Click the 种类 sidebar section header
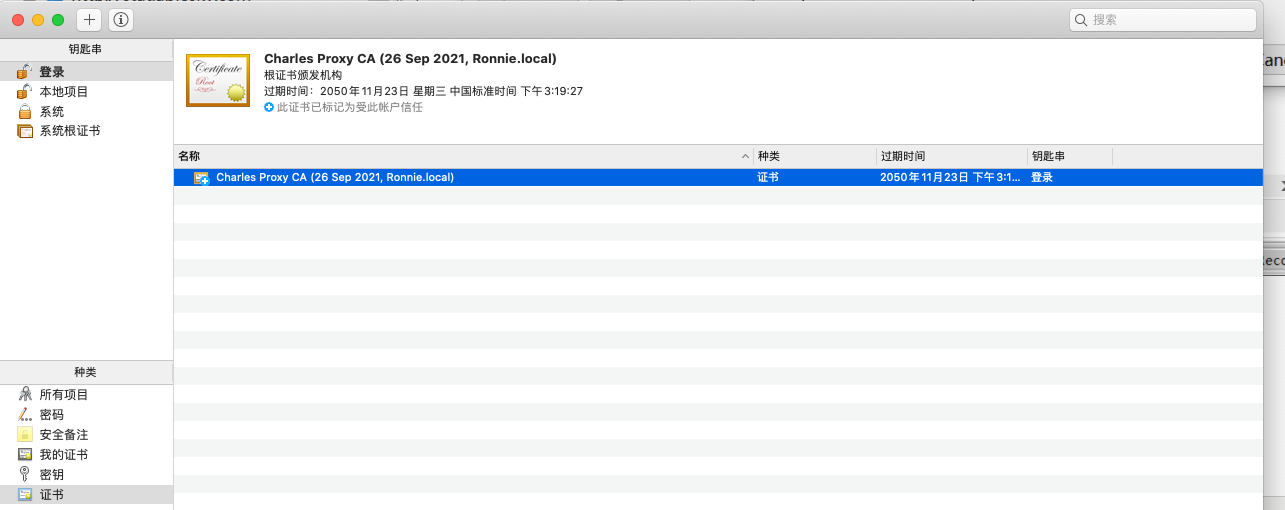Image resolution: width=1285 pixels, height=510 pixels. click(x=86, y=372)
